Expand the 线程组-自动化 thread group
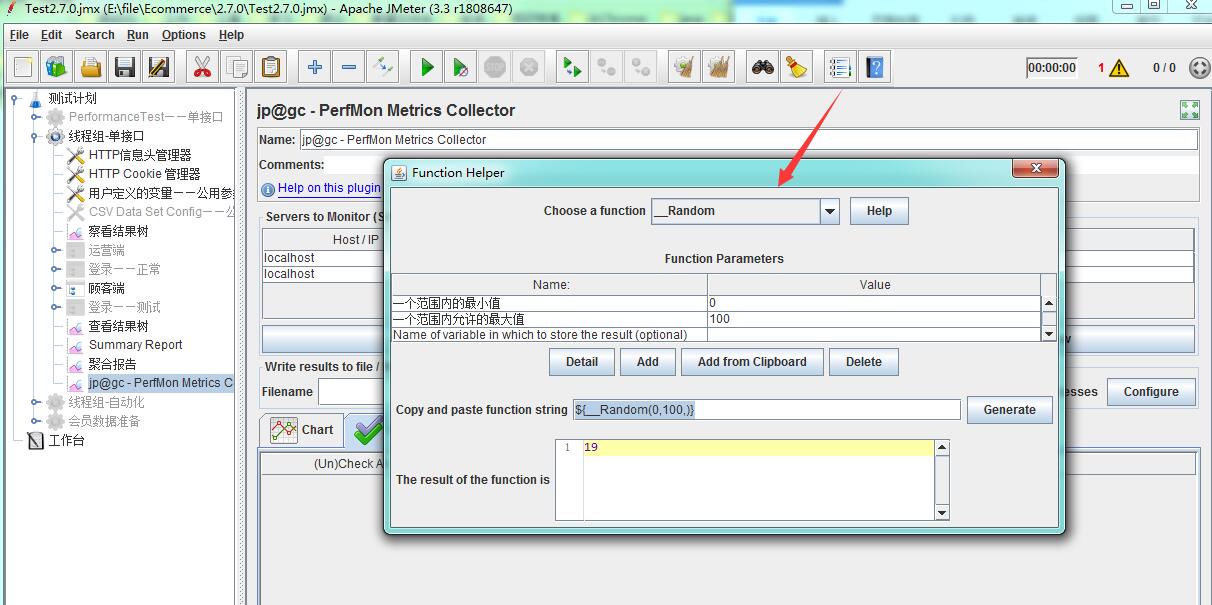 [x=35, y=402]
